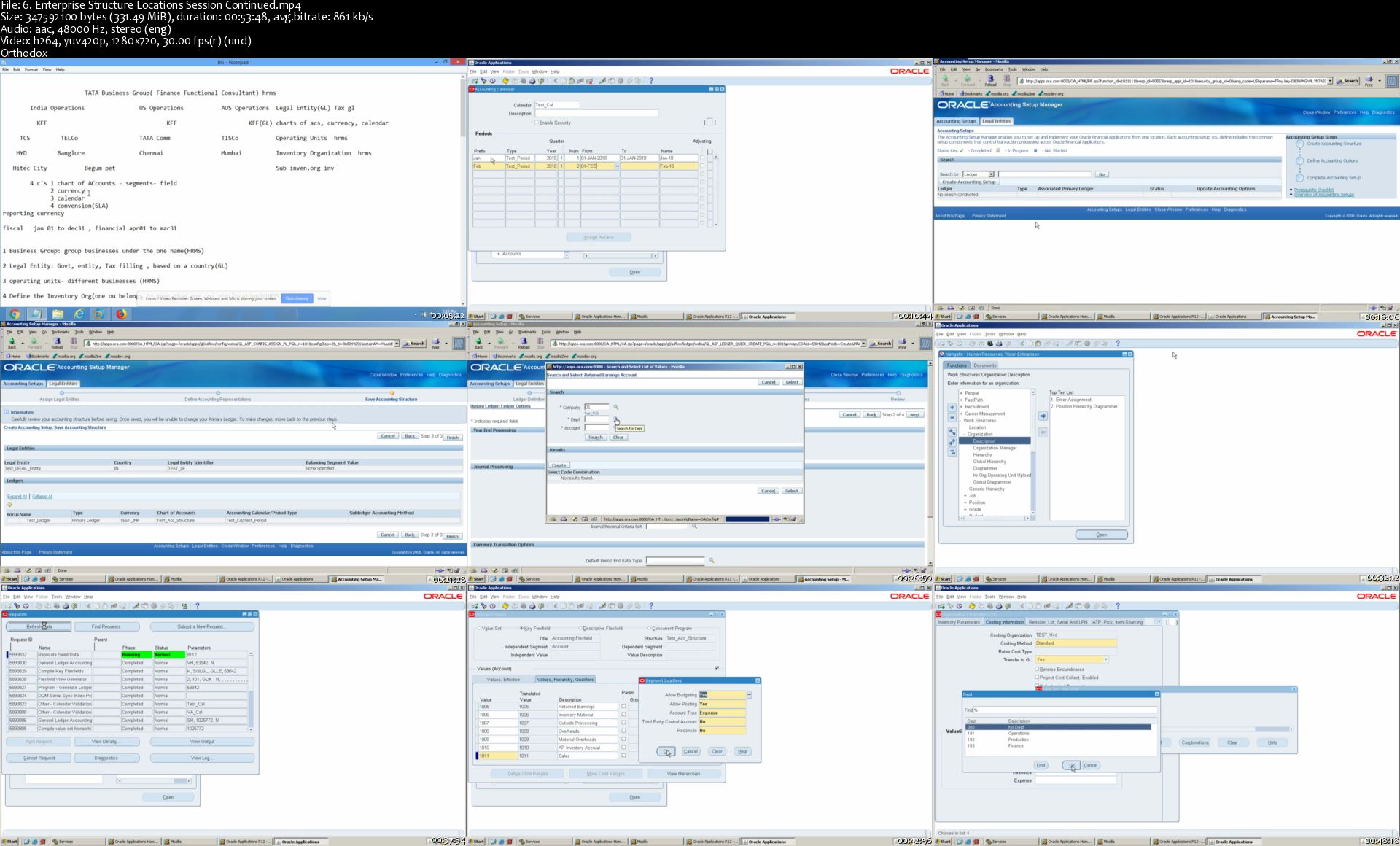This screenshot has width=1400, height=846.
Task: Switch to the Inventory Parameters tab
Action: [x=959, y=622]
